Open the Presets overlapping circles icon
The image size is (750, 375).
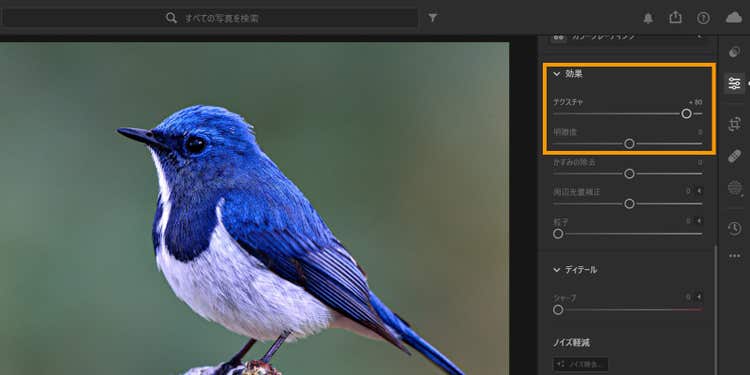point(734,52)
